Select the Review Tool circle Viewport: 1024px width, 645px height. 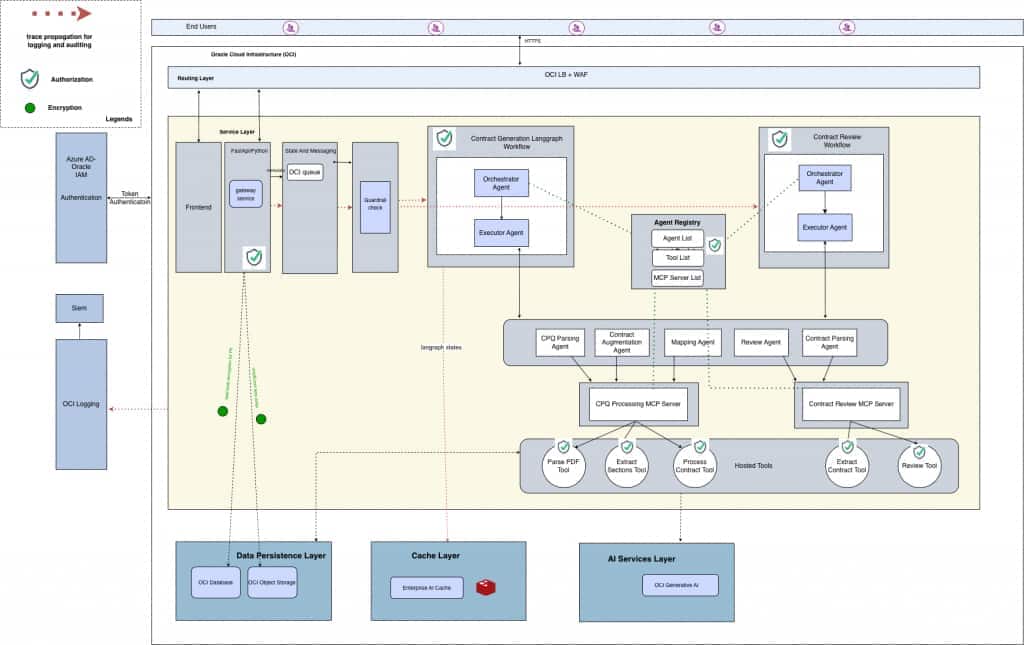tap(919, 465)
